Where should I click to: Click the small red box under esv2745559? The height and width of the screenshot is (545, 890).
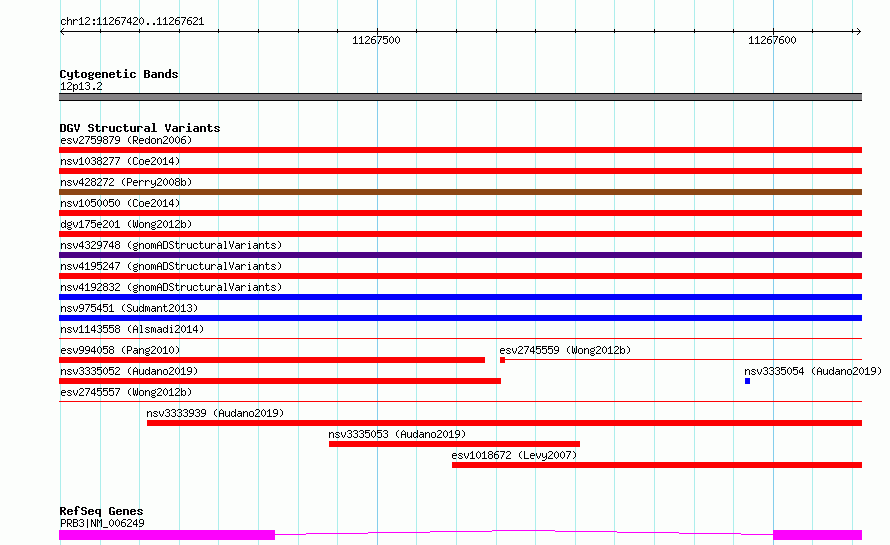point(502,360)
